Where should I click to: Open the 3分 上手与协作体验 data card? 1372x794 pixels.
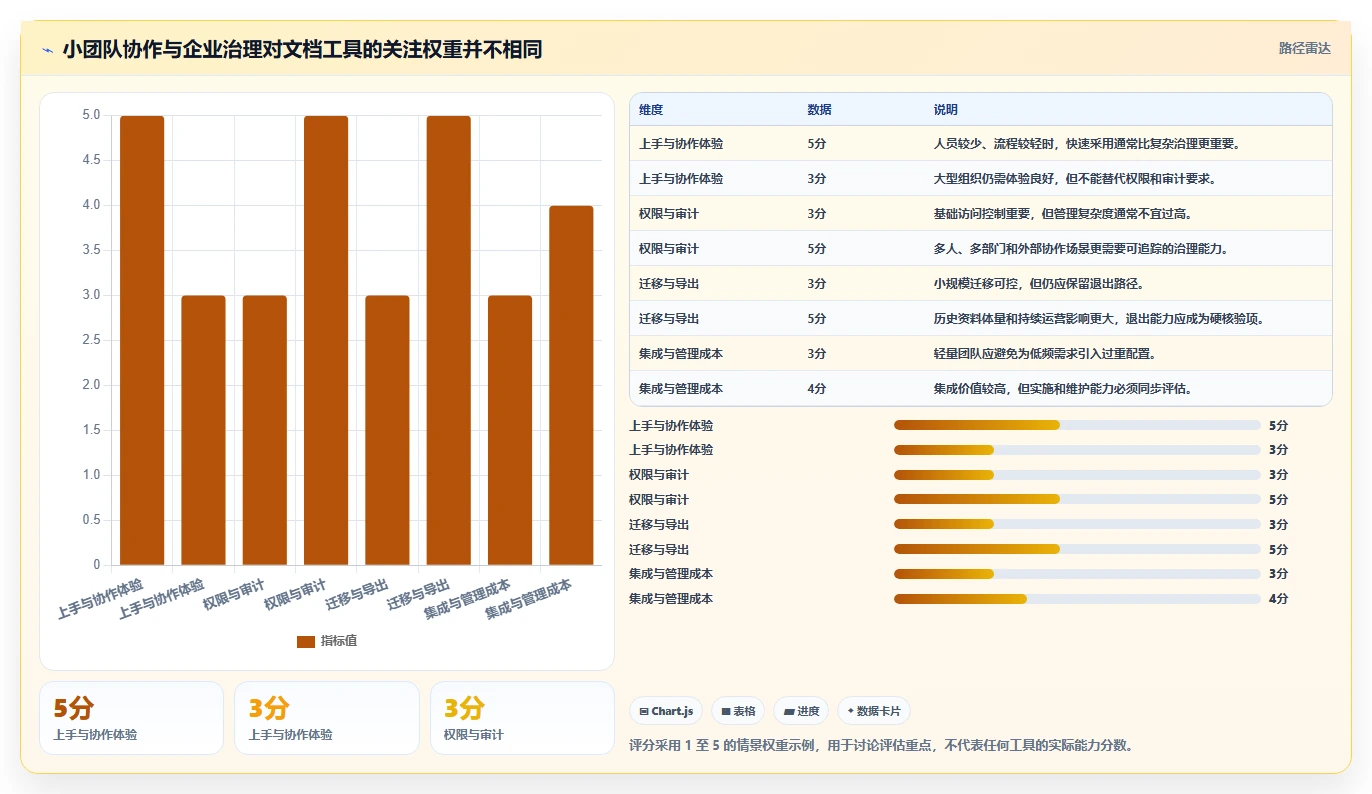tap(326, 718)
